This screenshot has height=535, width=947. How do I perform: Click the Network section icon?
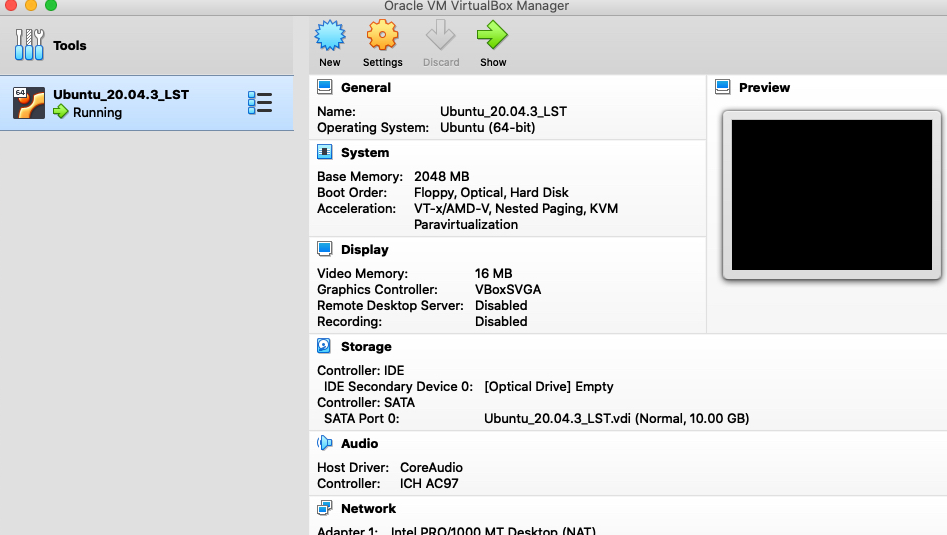pyautogui.click(x=324, y=508)
